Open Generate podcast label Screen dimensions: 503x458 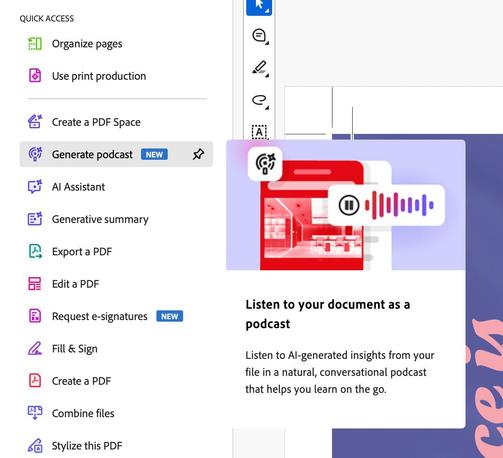(92, 154)
